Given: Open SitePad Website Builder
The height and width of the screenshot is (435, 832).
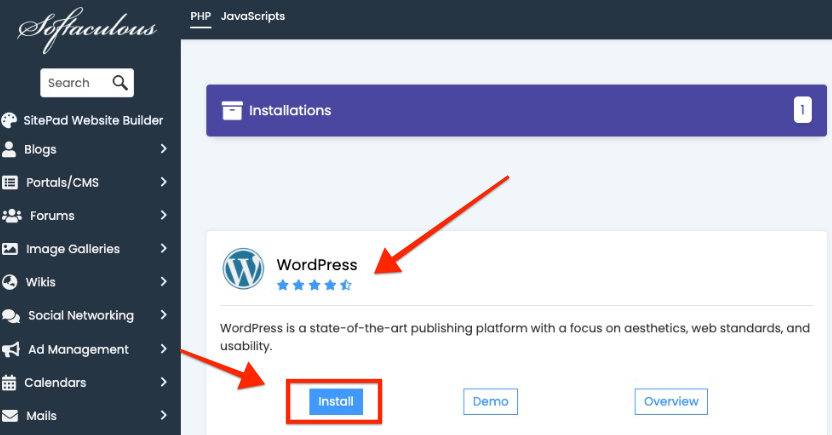Looking at the screenshot, I should 93,120.
